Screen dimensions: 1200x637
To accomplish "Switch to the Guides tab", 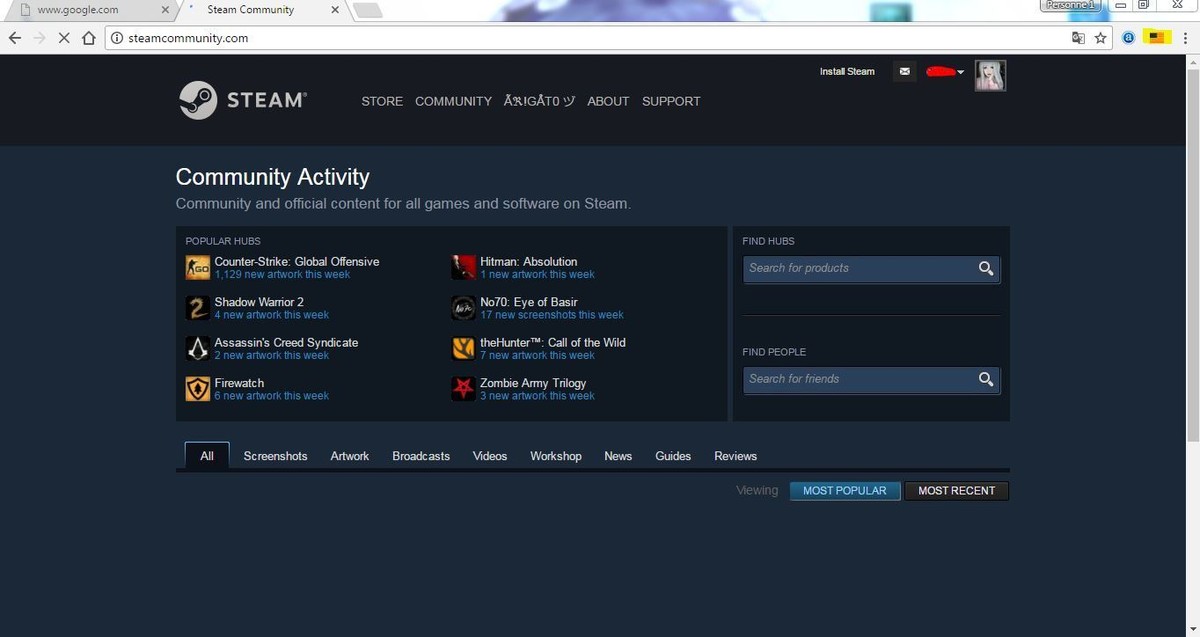I will 673,456.
